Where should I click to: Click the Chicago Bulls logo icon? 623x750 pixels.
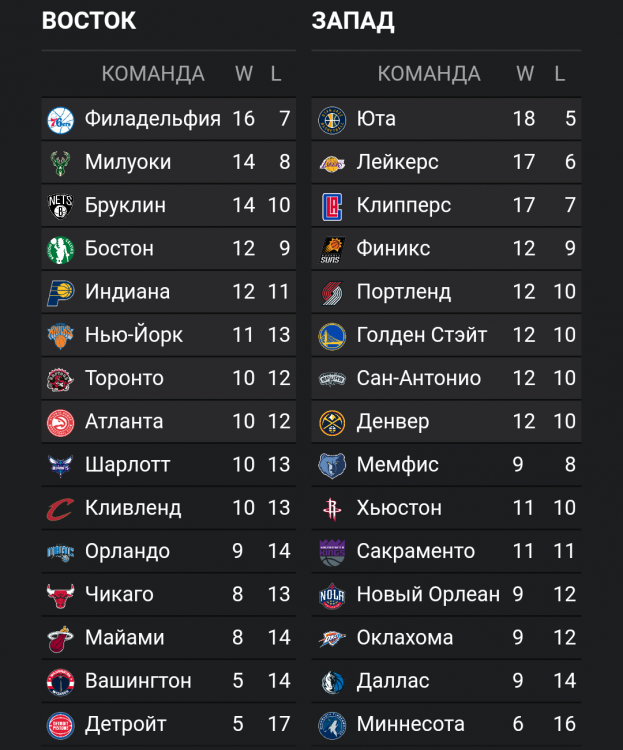tap(61, 595)
